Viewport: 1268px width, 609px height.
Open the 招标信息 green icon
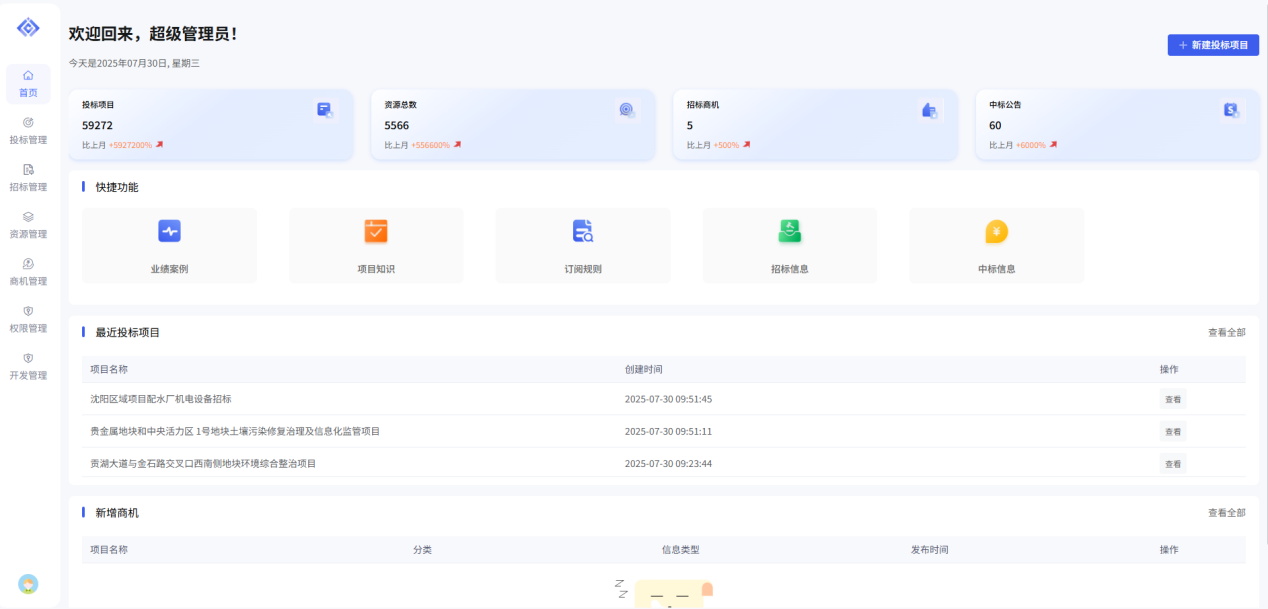point(790,231)
